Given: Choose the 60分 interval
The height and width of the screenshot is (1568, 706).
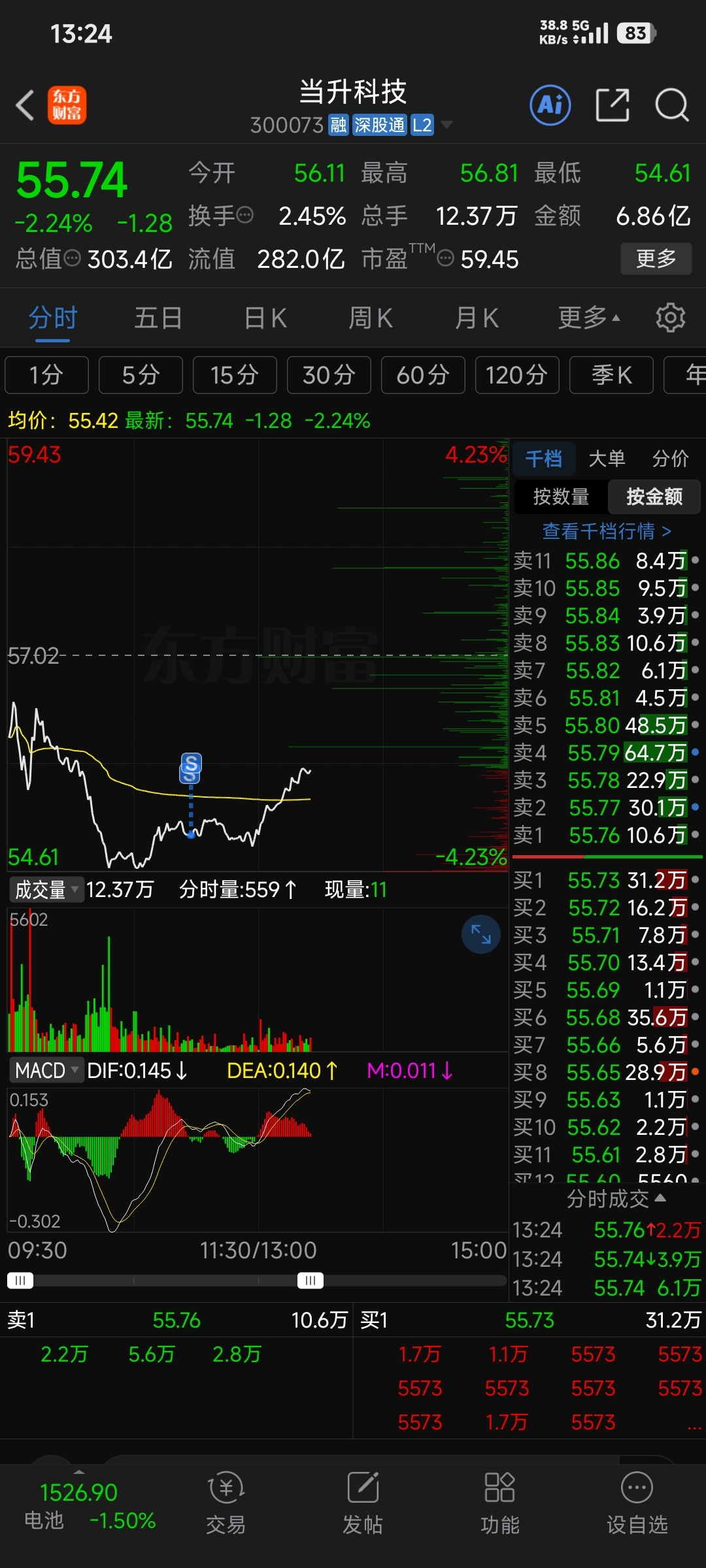Looking at the screenshot, I should click(x=423, y=375).
